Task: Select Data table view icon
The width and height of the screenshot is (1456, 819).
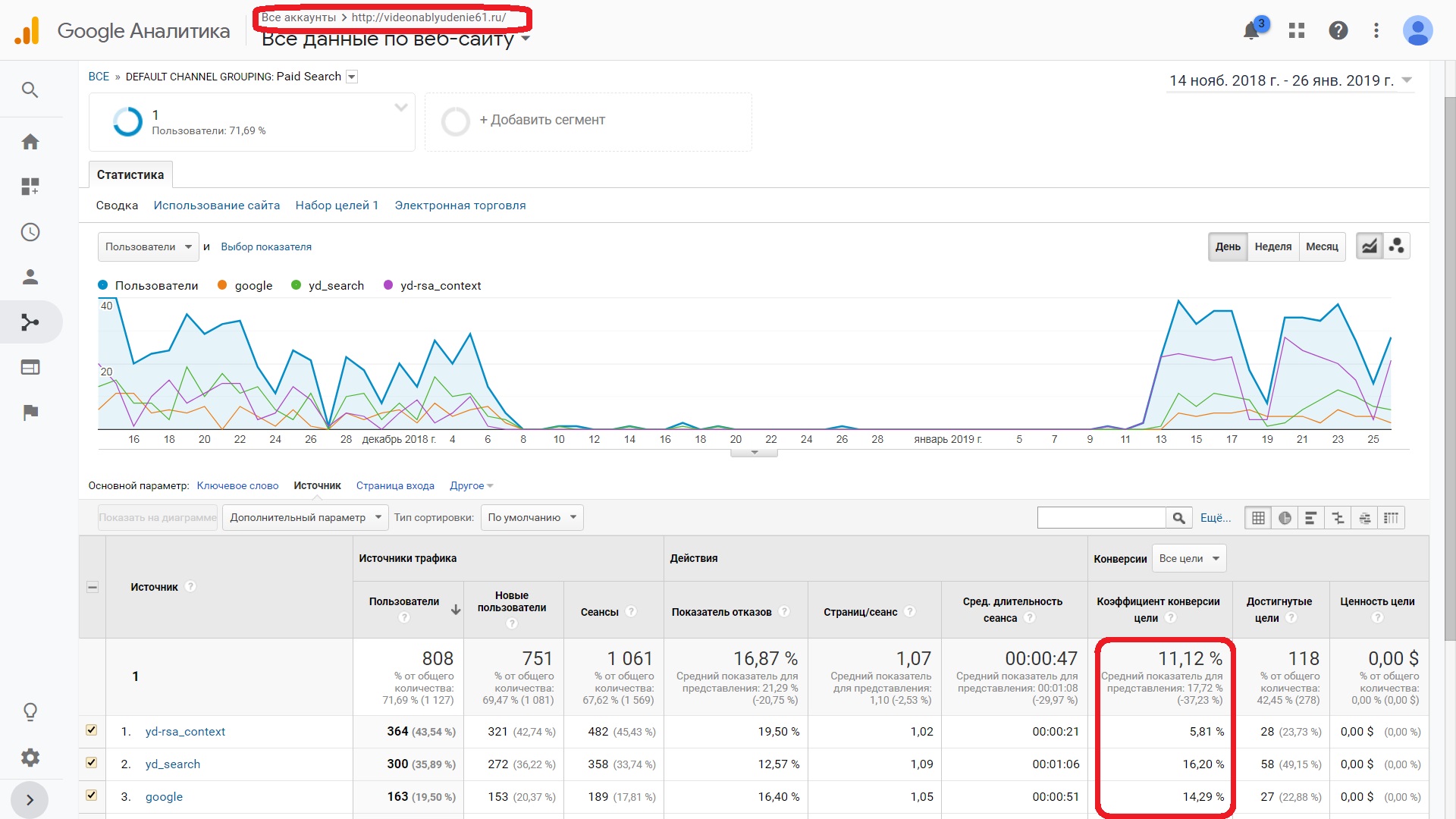Action: (x=1258, y=518)
